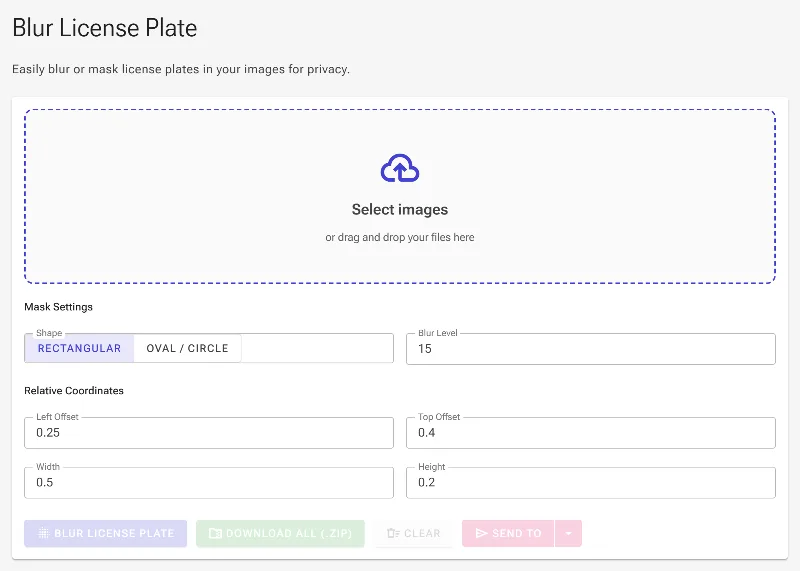Open the Send To dropdown arrow
800x571 pixels.
pos(568,533)
